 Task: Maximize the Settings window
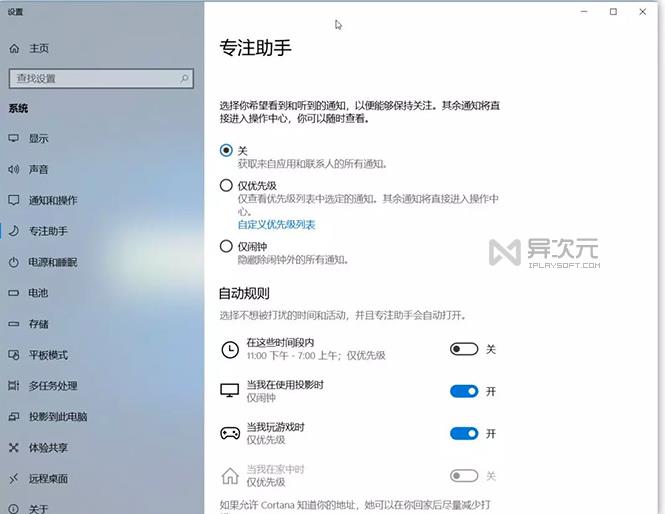(613, 12)
